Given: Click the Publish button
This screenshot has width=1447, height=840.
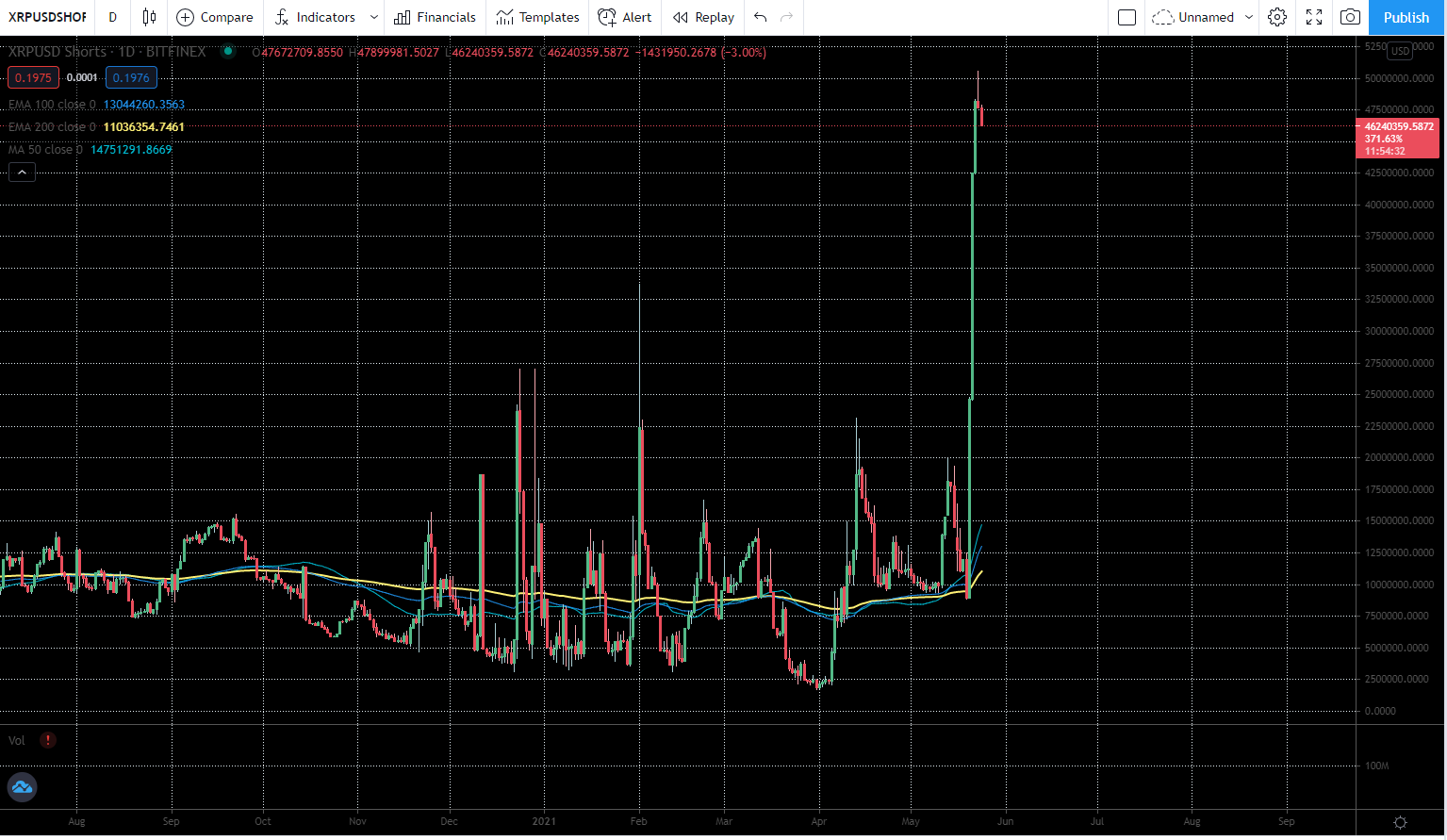Looking at the screenshot, I should coord(1406,17).
